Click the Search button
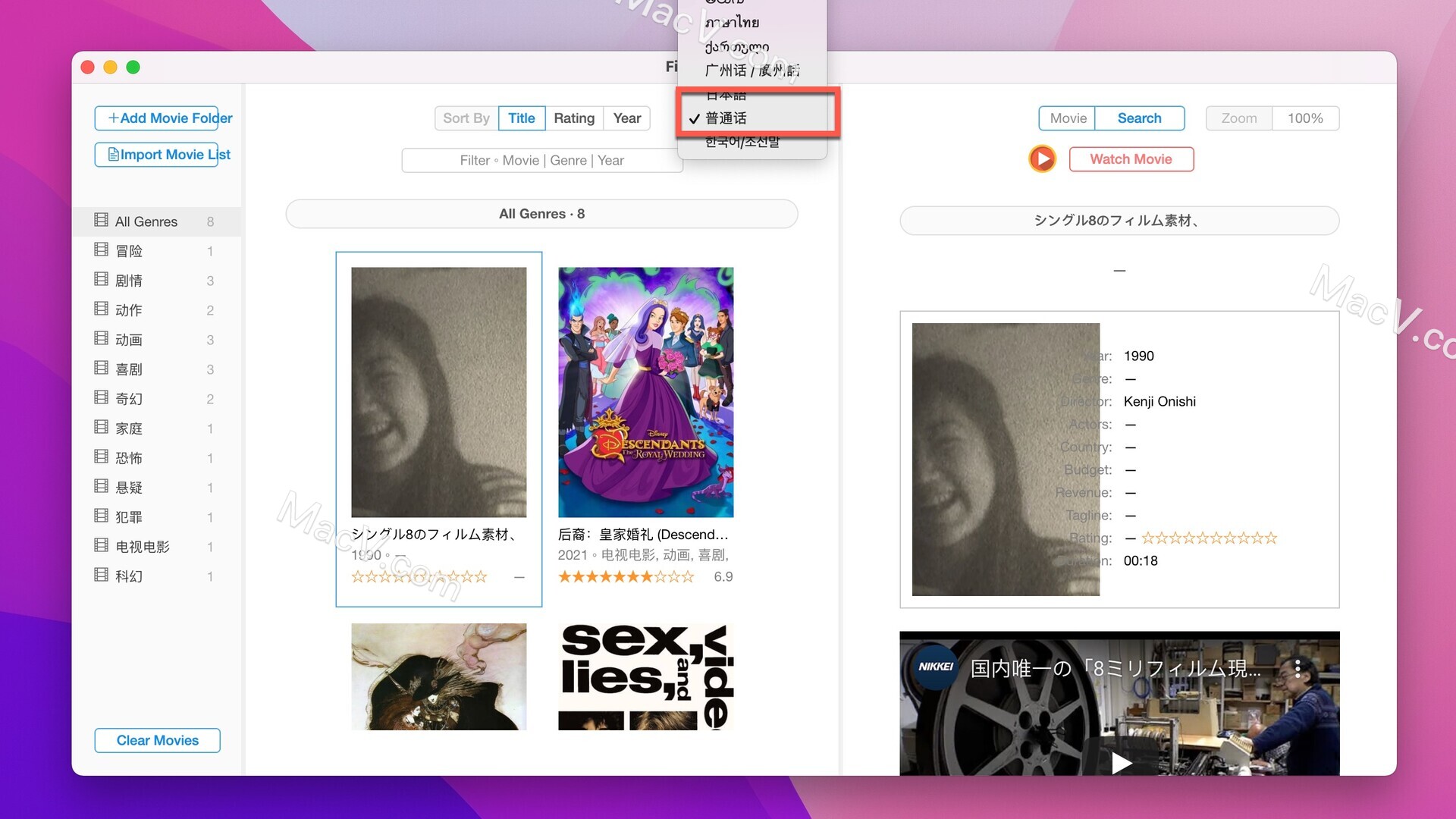This screenshot has width=1456, height=819. coord(1139,118)
